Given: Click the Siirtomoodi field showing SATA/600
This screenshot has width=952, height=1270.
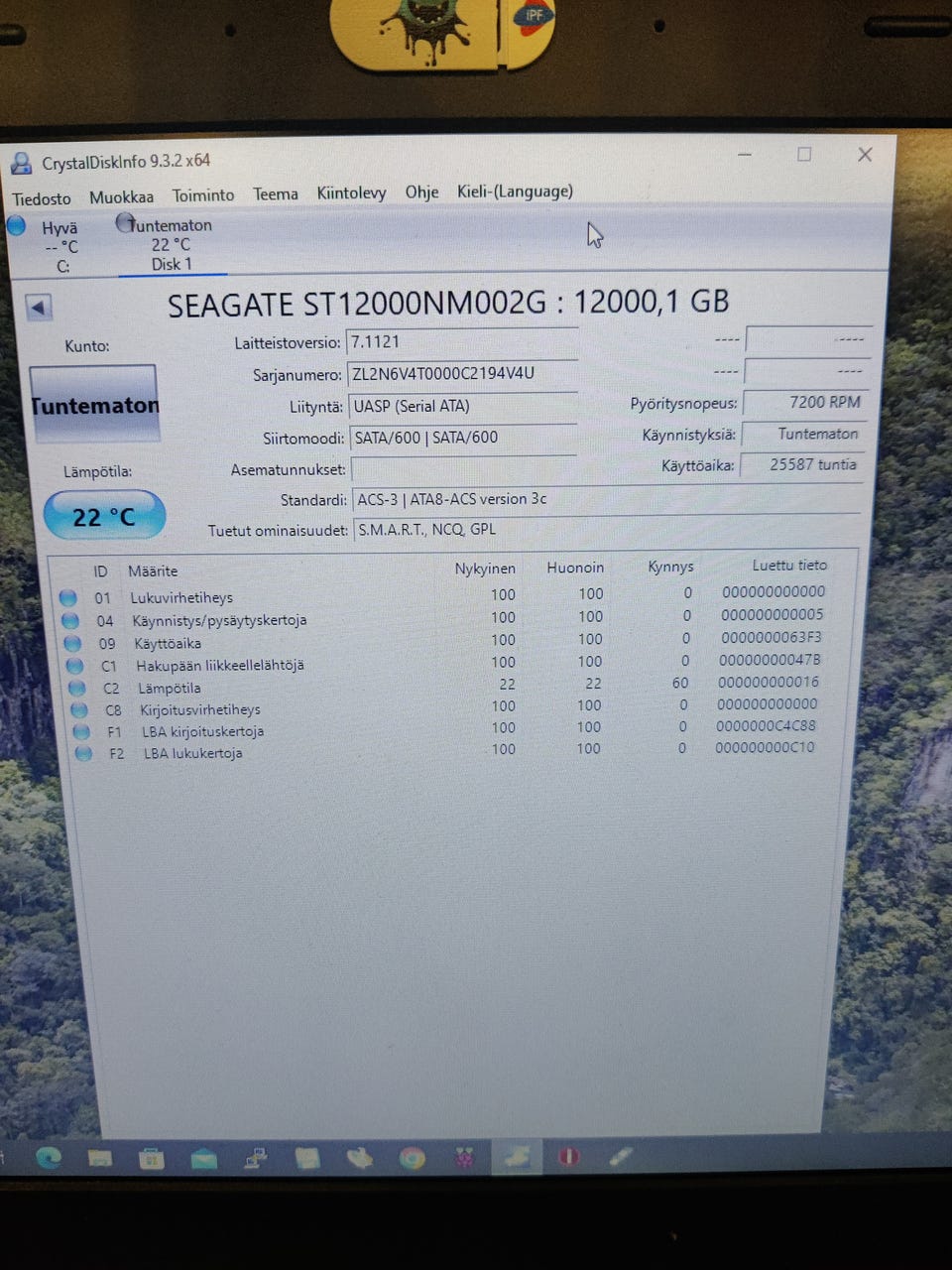Looking at the screenshot, I should point(463,438).
